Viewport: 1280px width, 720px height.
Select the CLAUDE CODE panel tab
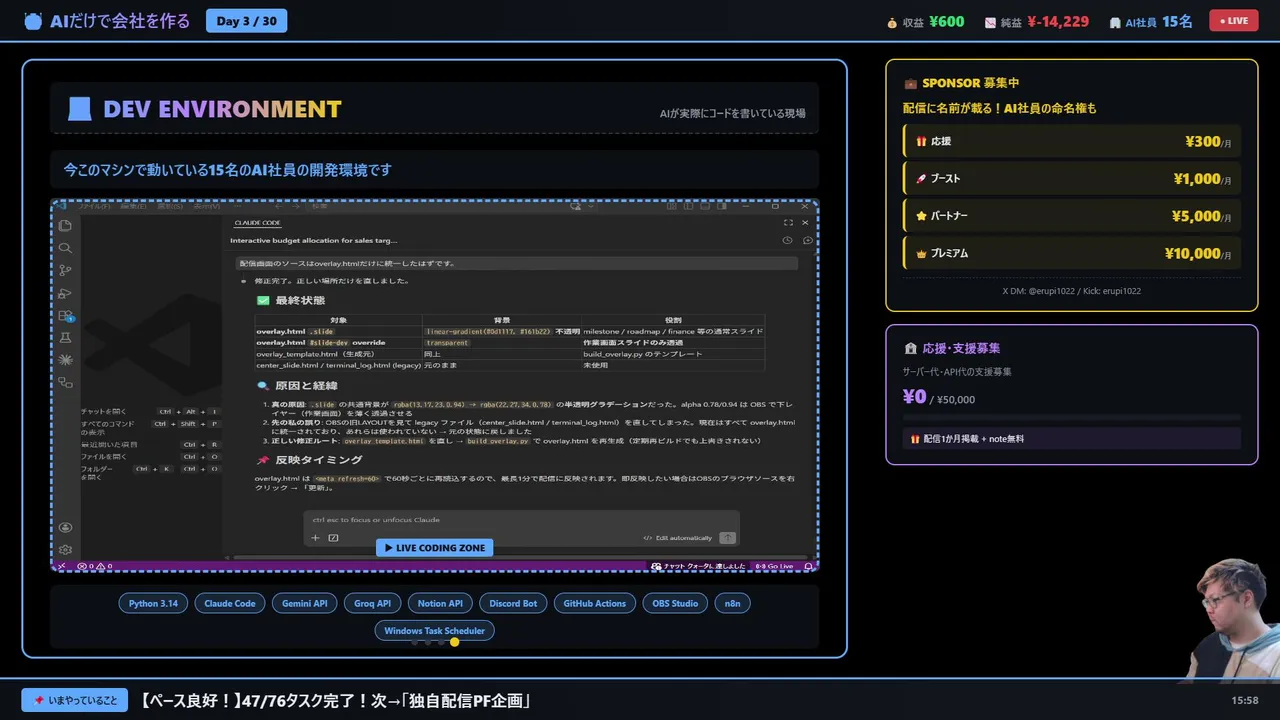257,223
